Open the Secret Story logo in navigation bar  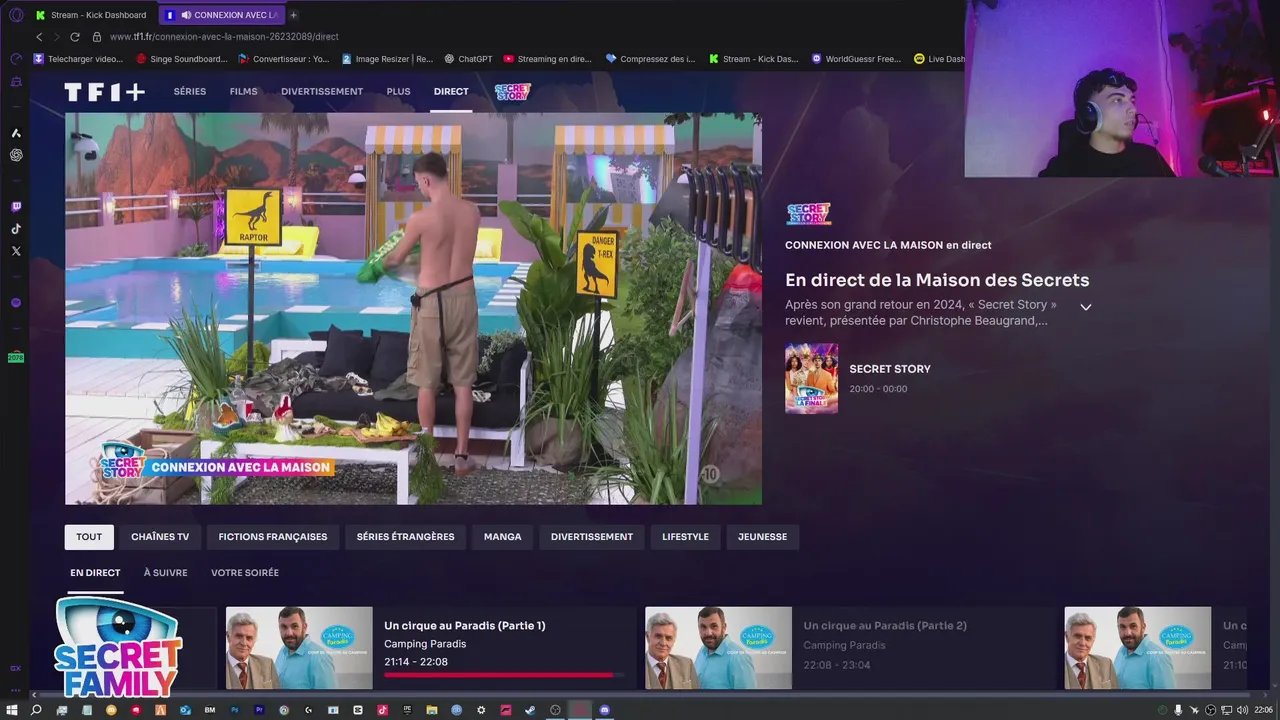[512, 91]
